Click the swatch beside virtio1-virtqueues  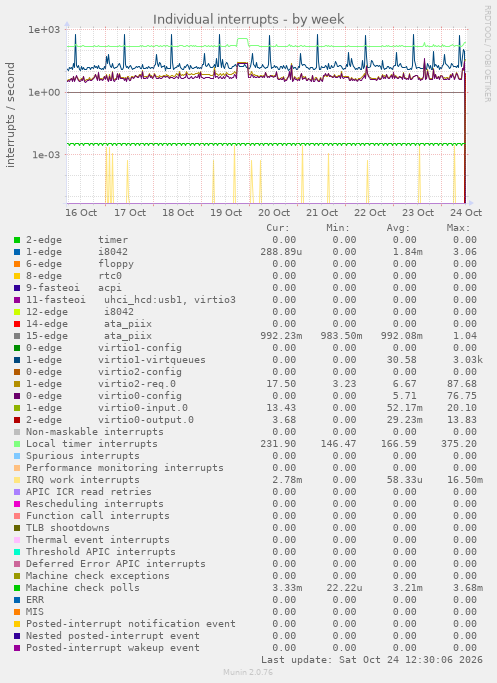tap(17, 360)
